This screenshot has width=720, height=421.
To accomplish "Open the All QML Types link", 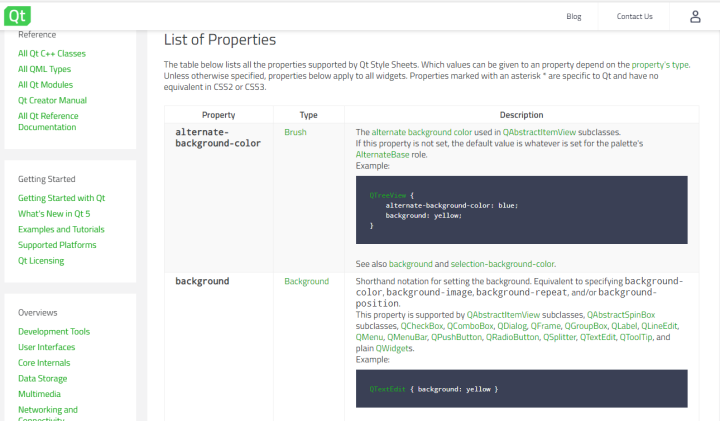I will point(45,69).
